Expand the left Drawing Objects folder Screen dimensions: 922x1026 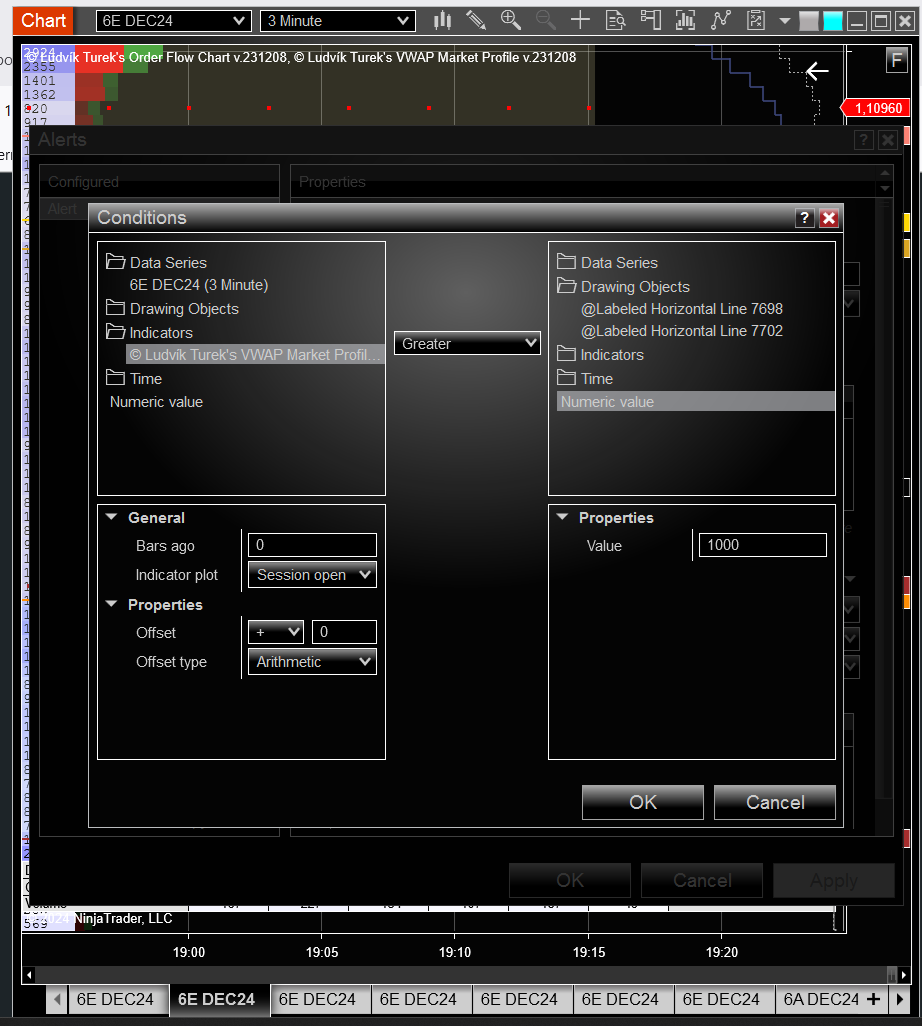click(x=116, y=308)
